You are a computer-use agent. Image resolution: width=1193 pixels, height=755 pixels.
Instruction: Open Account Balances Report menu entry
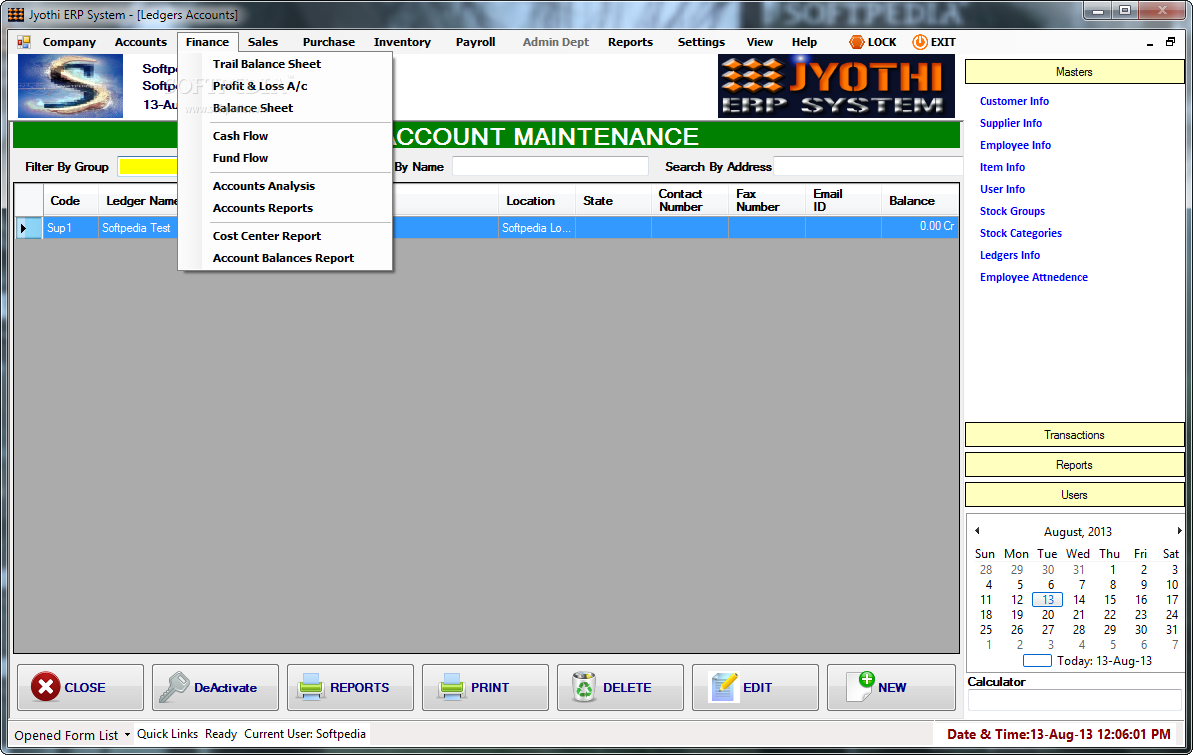[x=285, y=258]
